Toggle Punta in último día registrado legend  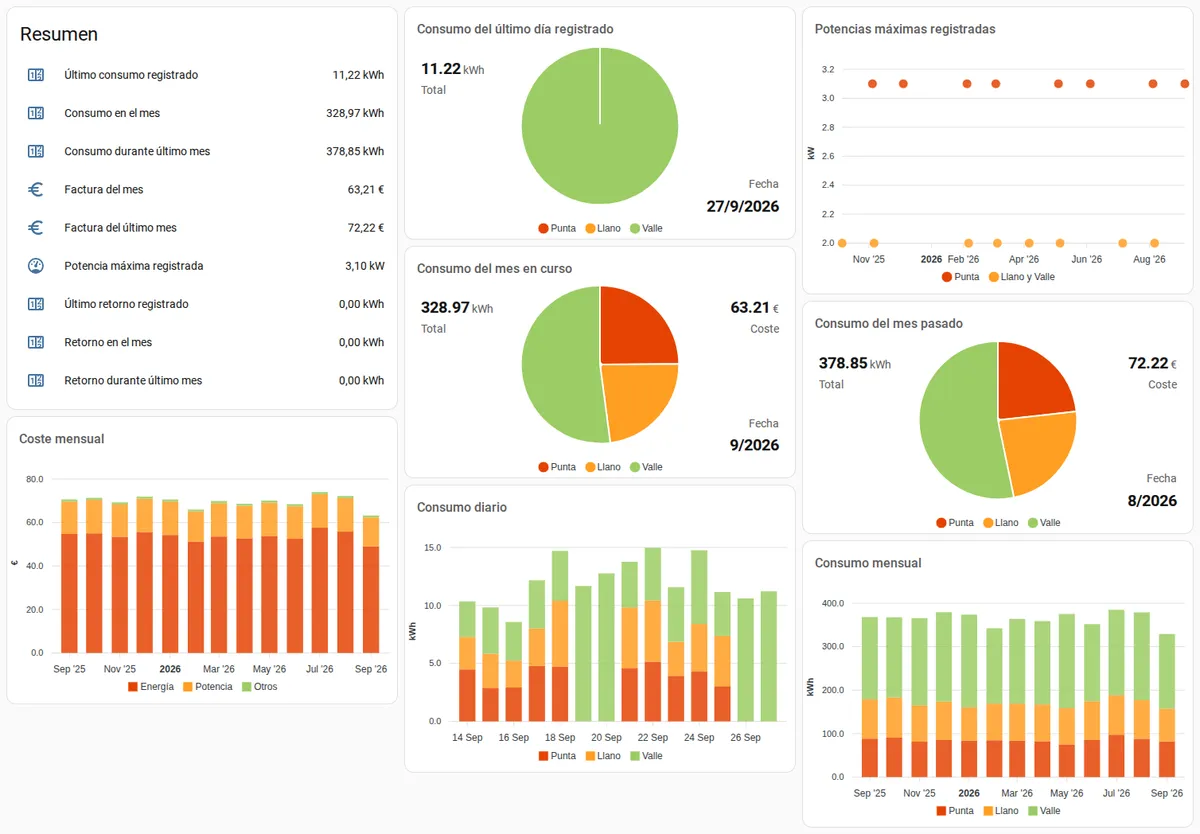pyautogui.click(x=557, y=228)
